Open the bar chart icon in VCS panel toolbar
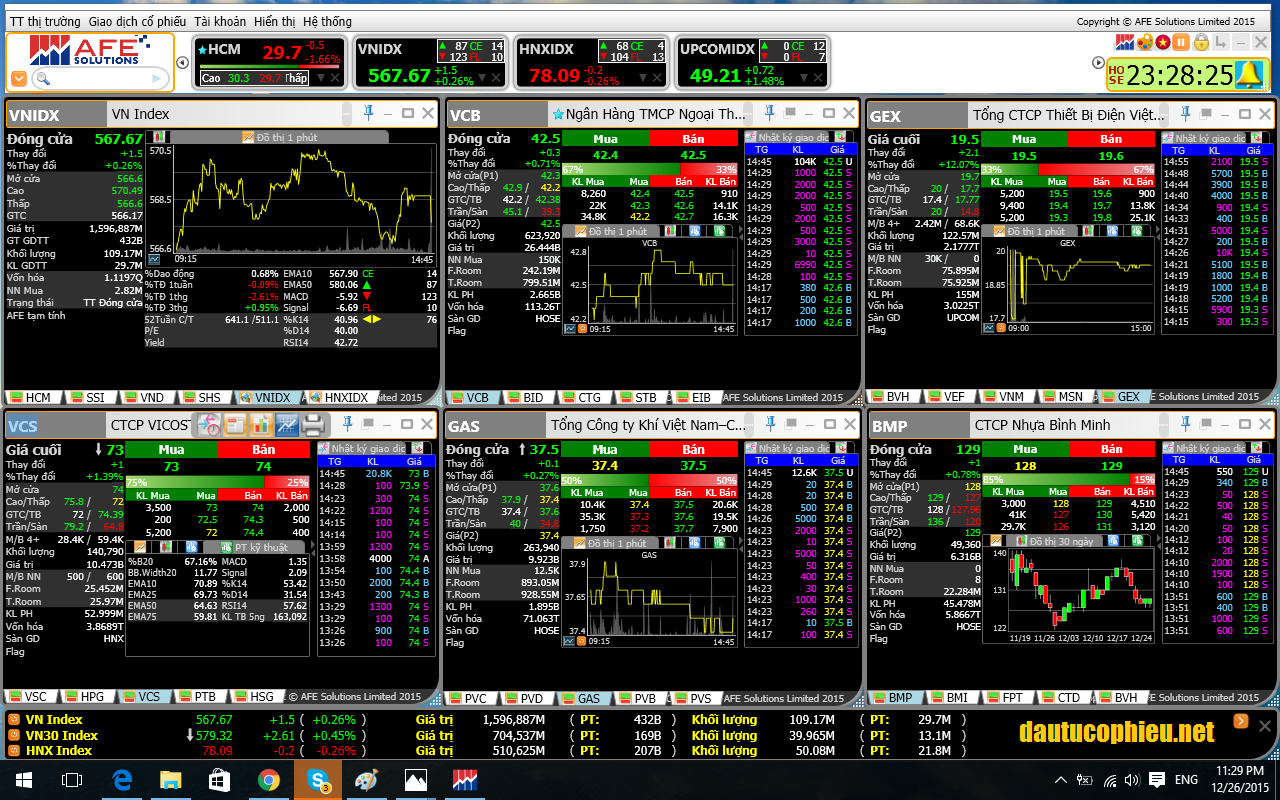 [x=261, y=424]
